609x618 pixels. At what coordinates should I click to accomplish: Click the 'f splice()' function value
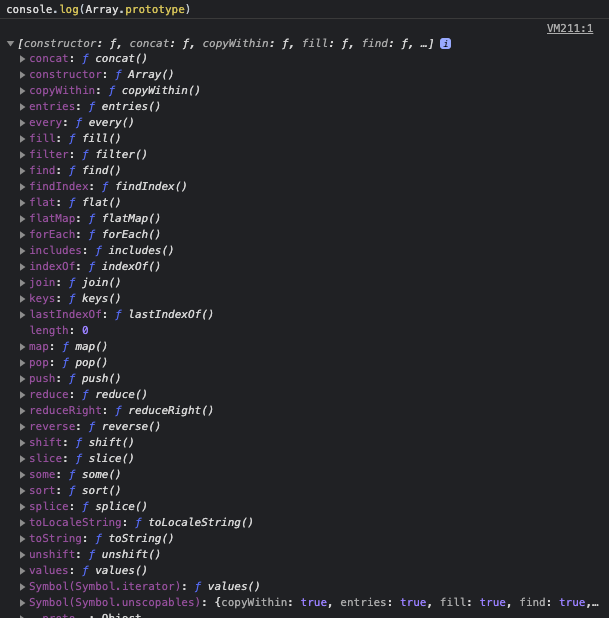coord(114,507)
